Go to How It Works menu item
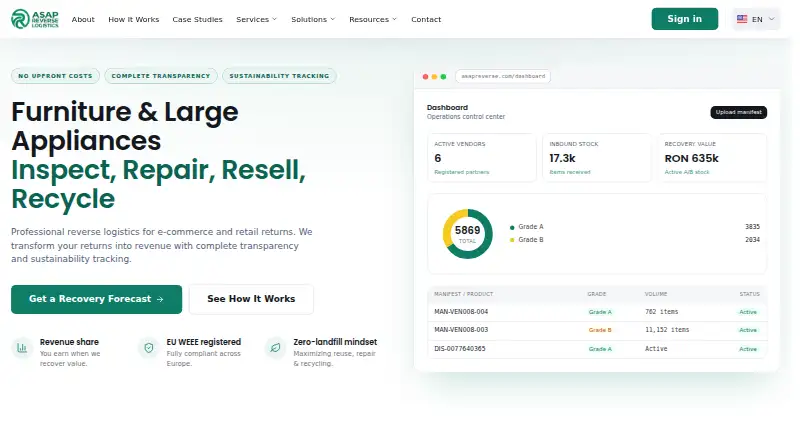Viewport: 800px width, 440px height. [x=134, y=19]
